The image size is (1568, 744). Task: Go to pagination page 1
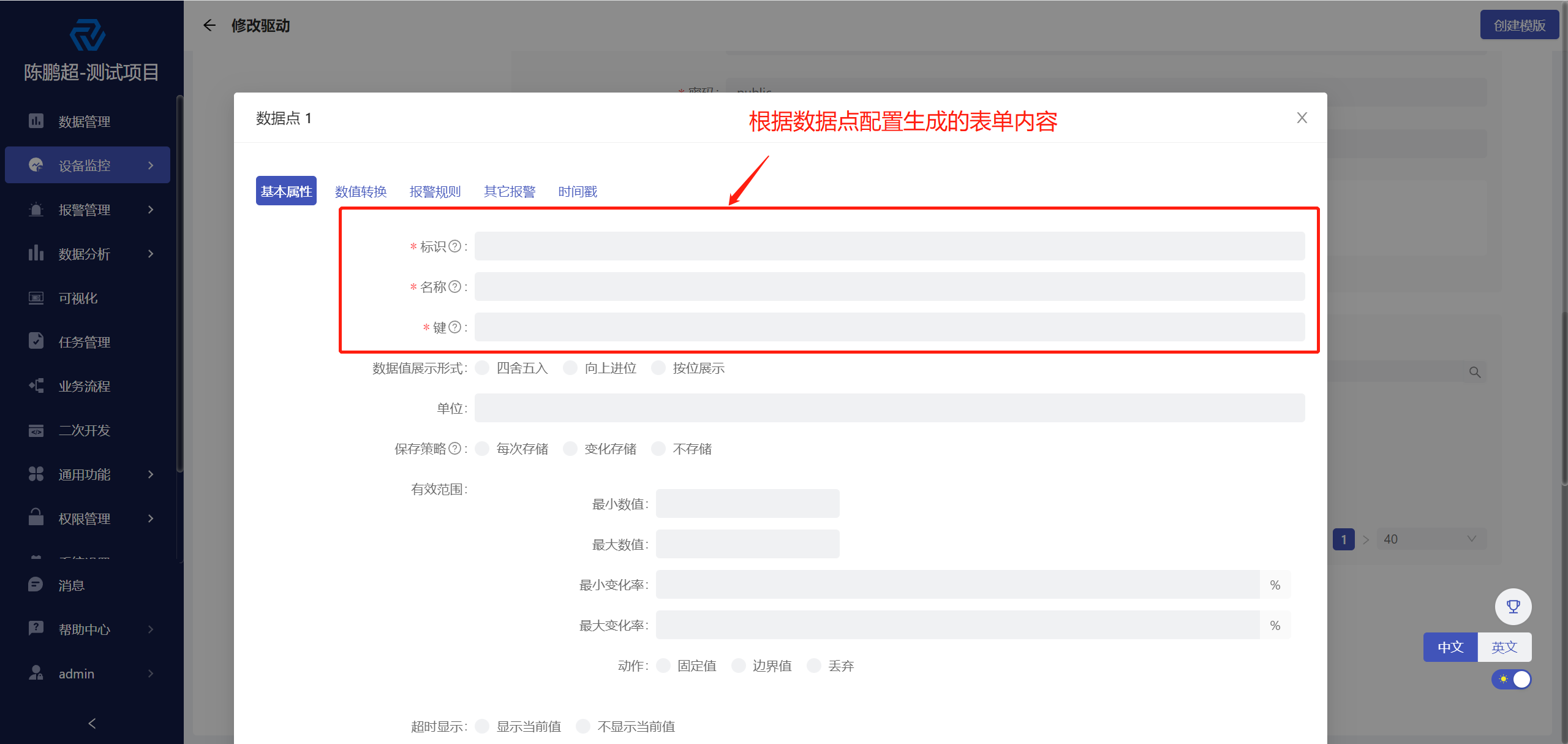tap(1344, 539)
